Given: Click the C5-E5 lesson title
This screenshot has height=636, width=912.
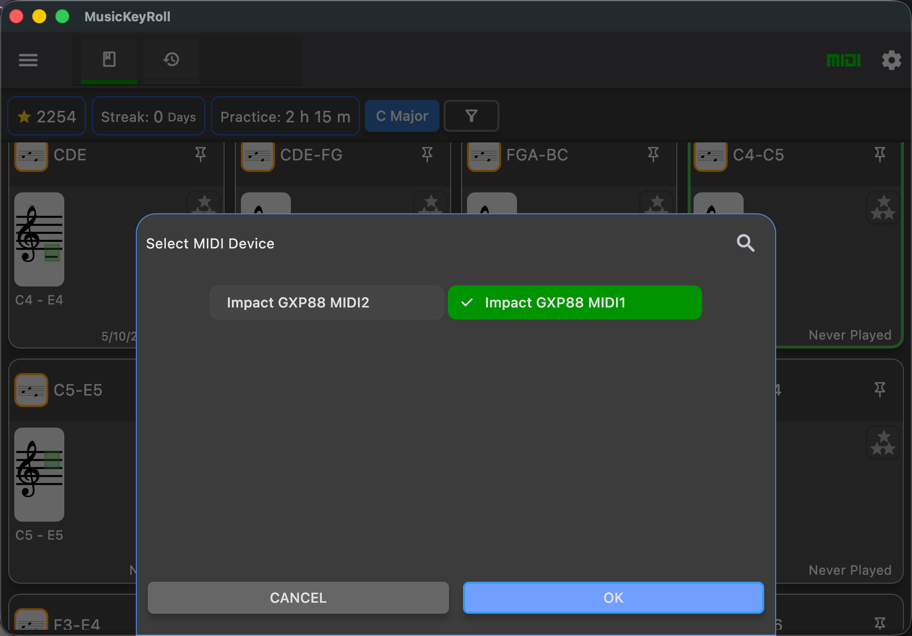Looking at the screenshot, I should [x=78, y=390].
